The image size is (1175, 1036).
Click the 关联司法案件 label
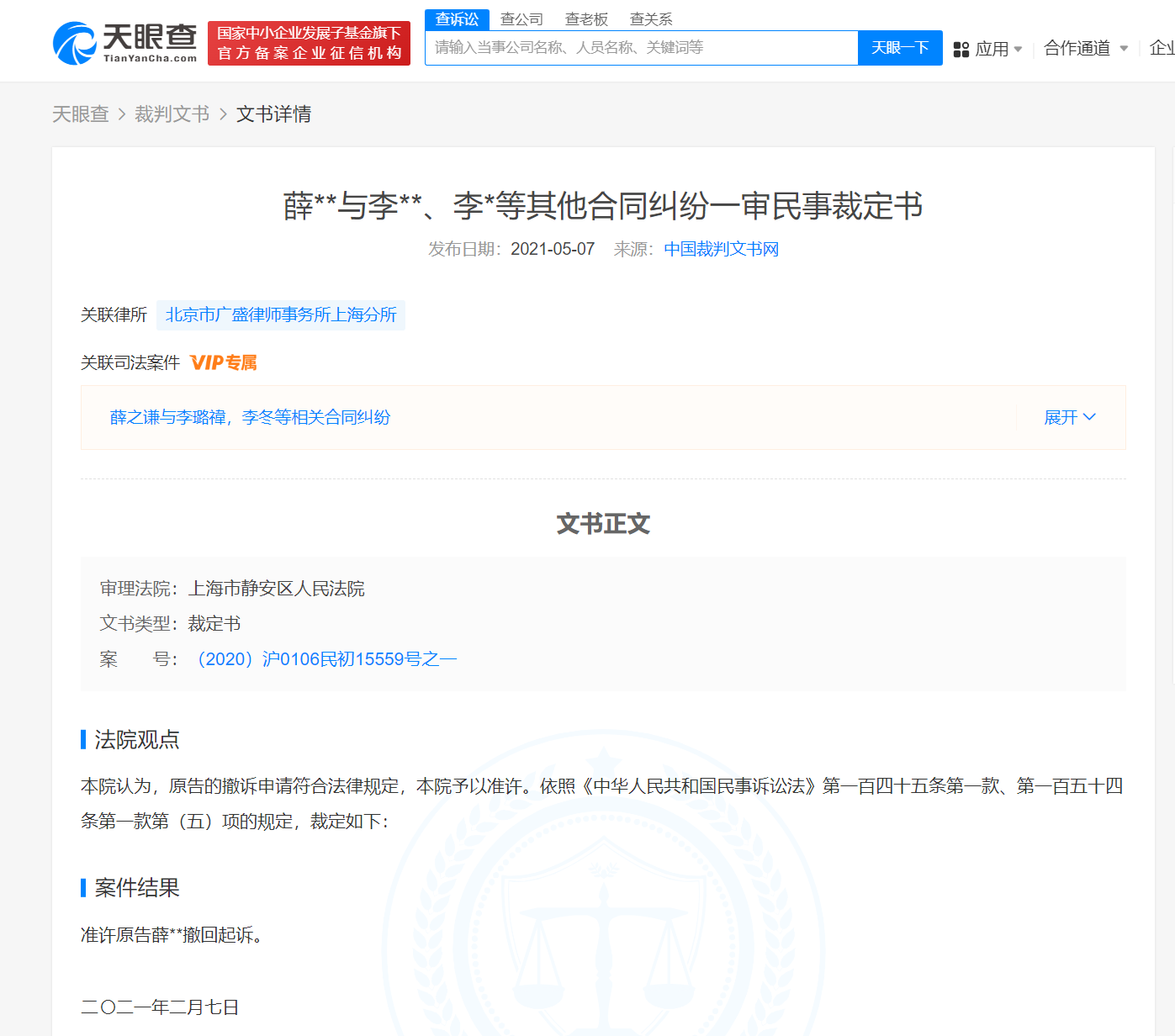pyautogui.click(x=130, y=362)
